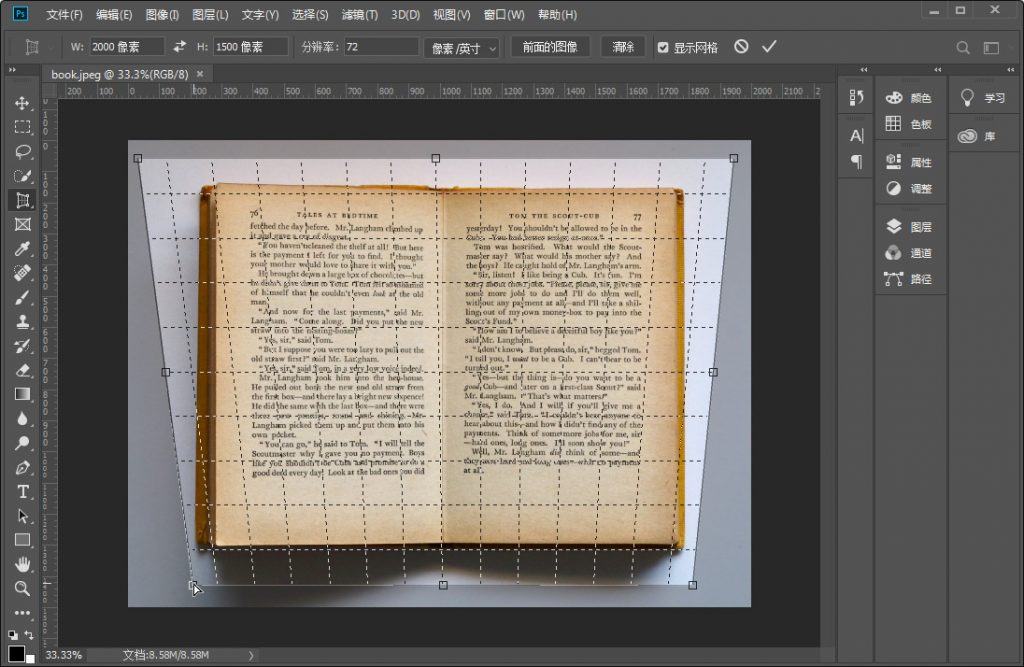This screenshot has height=667, width=1024.
Task: Click the 前面的图像 button
Action: [550, 47]
